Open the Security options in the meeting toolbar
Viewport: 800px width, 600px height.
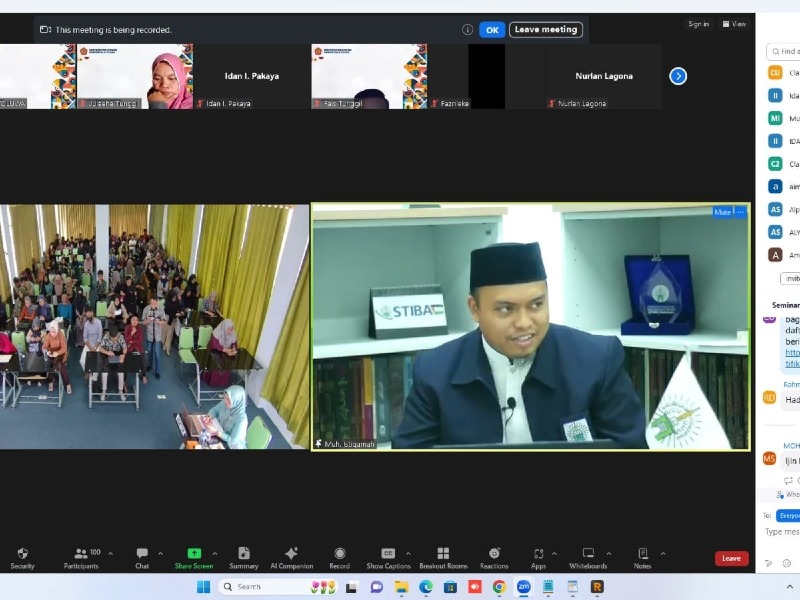pyautogui.click(x=22, y=558)
